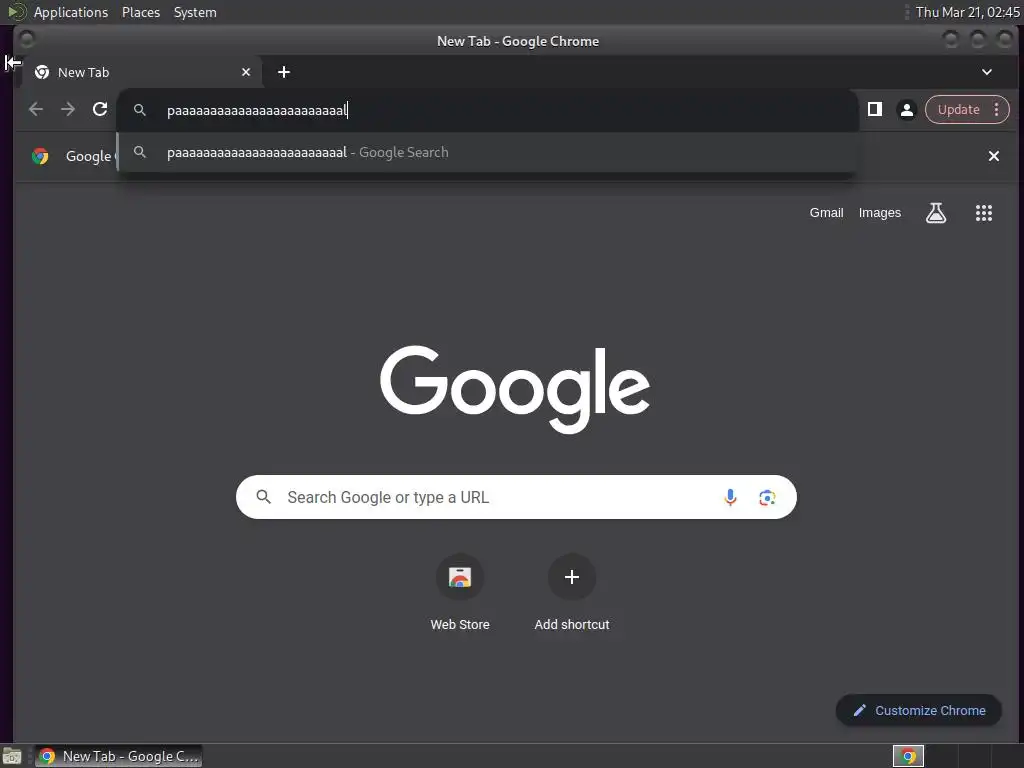Screen dimensions: 1024x768
Task: Open the side panel icon
Action: point(874,109)
